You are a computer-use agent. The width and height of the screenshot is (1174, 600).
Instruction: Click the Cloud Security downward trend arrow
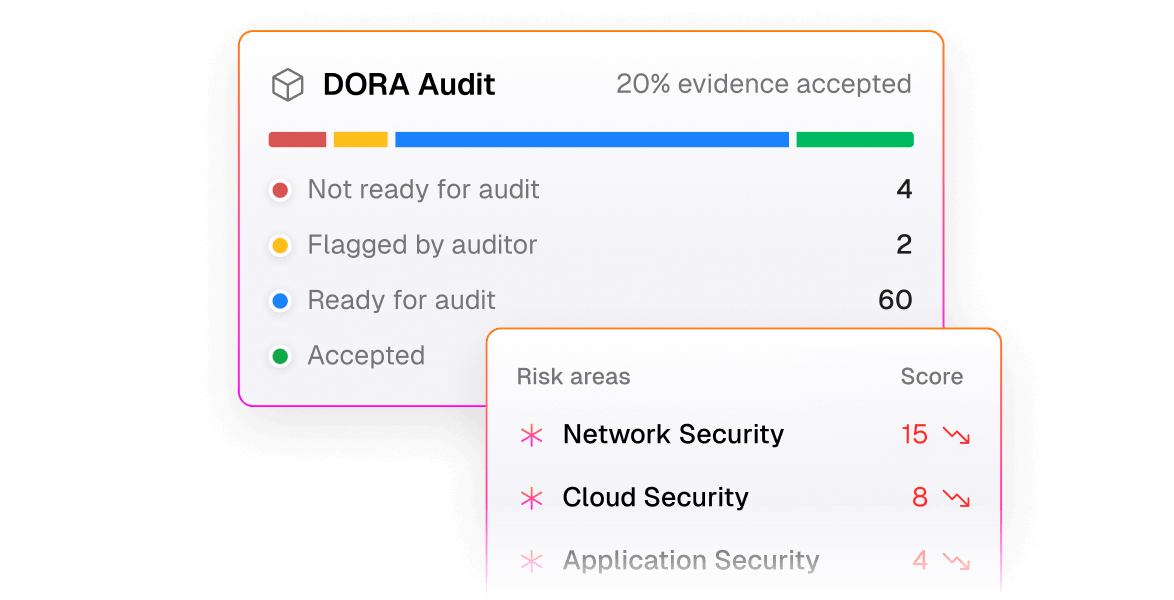956,497
